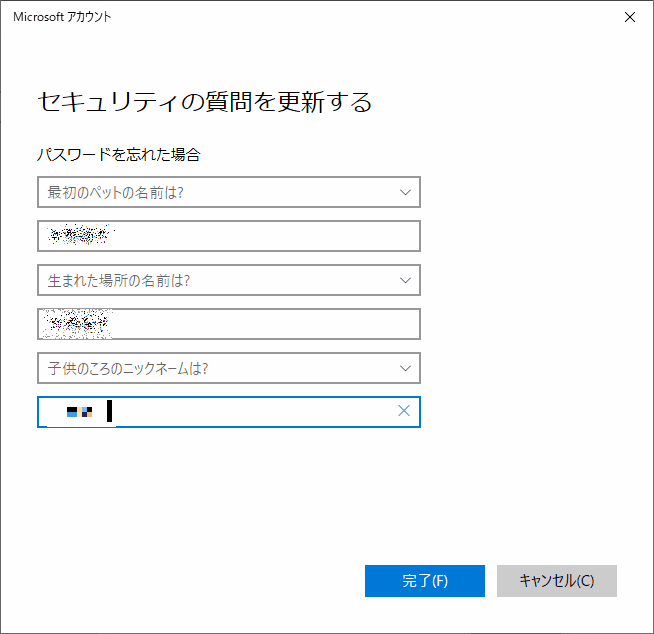This screenshot has height=634, width=654.
Task: Click the answer field below the nickname question
Action: pyautogui.click(x=229, y=412)
